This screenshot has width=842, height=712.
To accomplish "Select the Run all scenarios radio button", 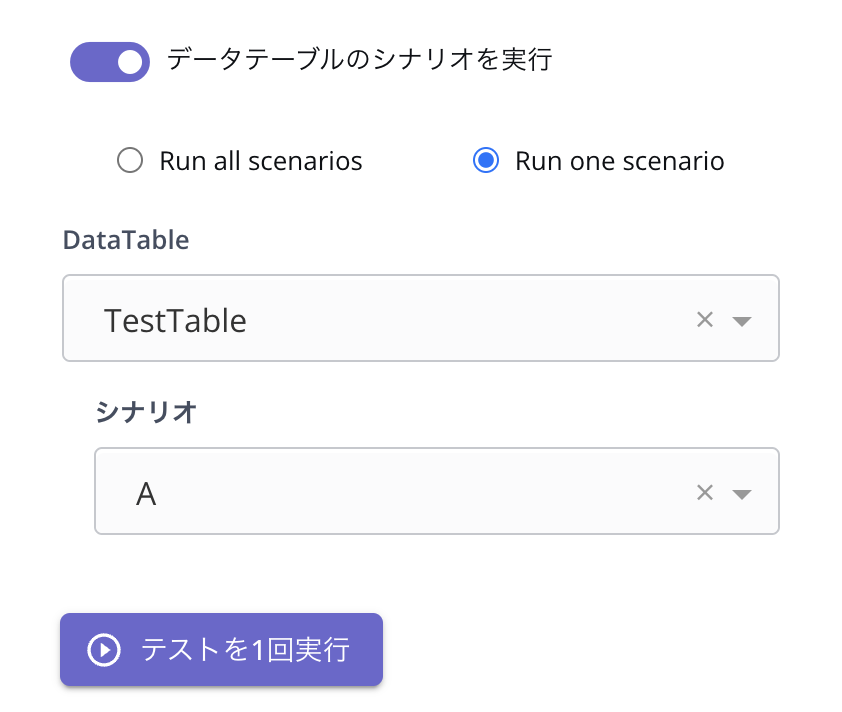I will coord(130,161).
